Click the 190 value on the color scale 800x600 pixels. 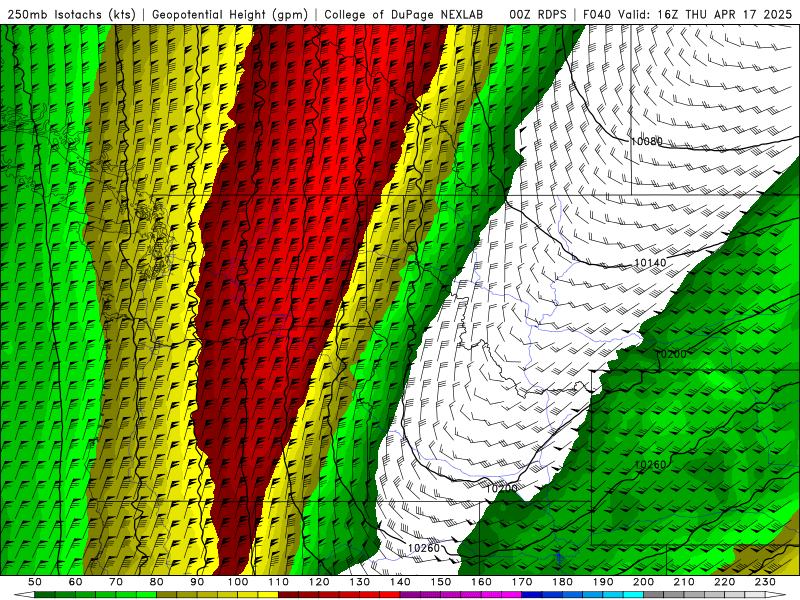[x=603, y=582]
